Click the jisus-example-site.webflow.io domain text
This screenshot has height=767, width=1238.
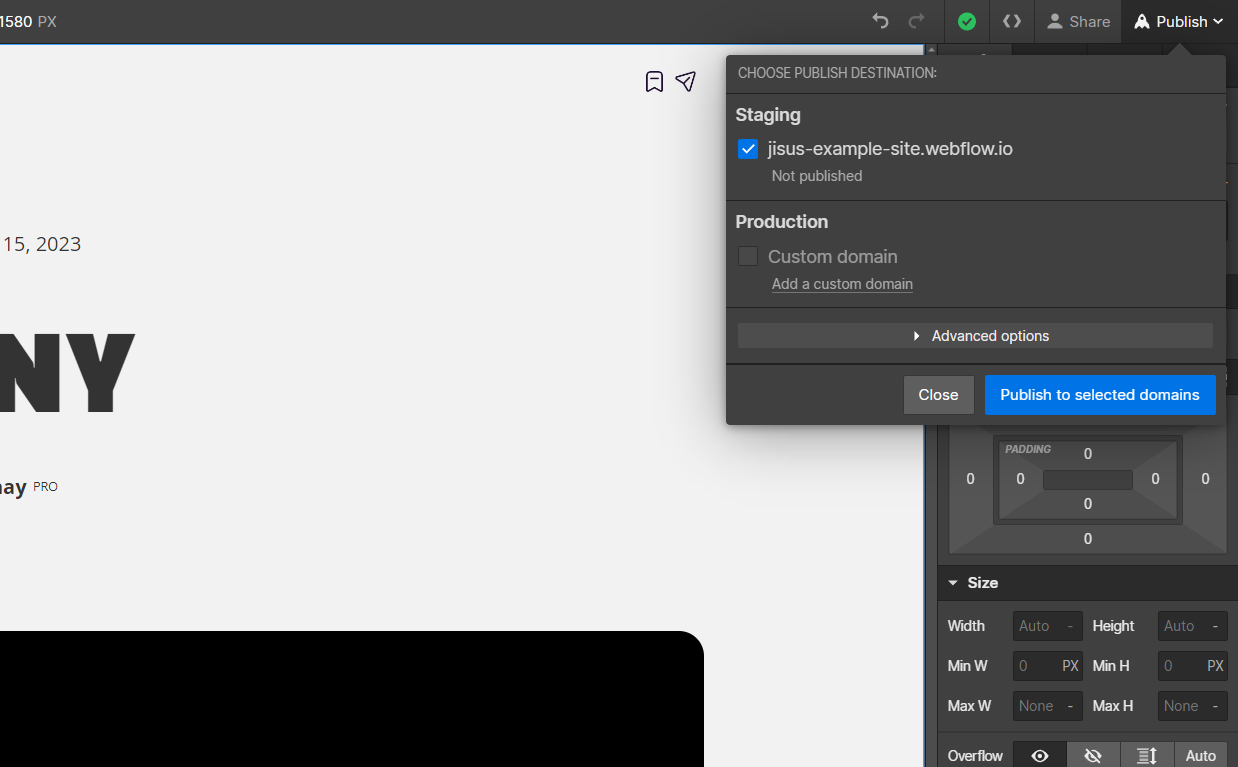[x=890, y=149]
